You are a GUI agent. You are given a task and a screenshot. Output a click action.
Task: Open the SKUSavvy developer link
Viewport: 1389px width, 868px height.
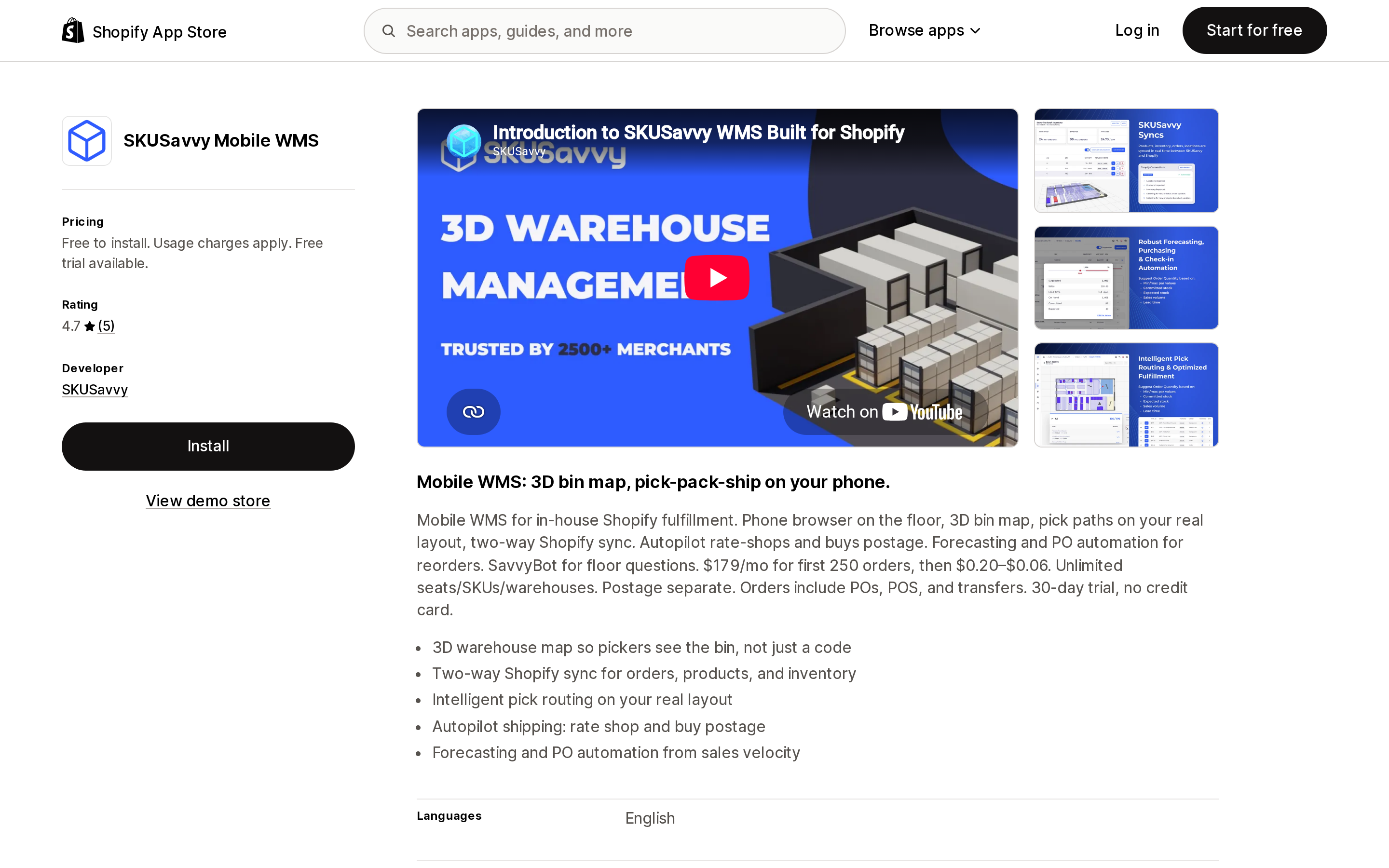95,390
